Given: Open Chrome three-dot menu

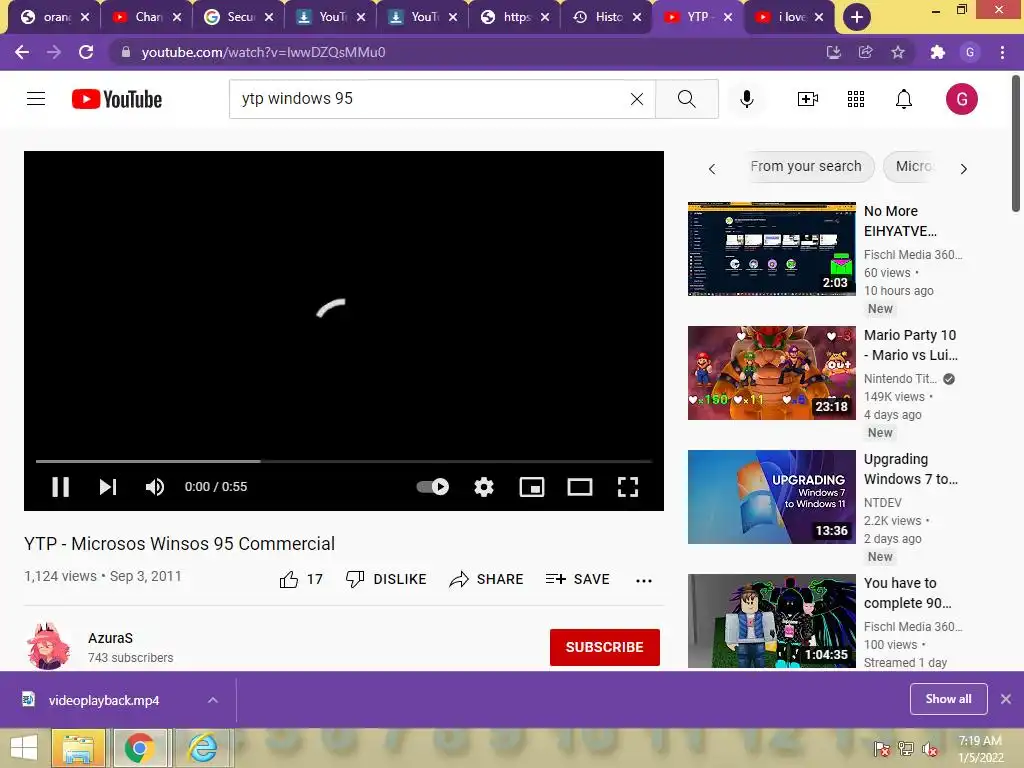Looking at the screenshot, I should pos(1002,52).
